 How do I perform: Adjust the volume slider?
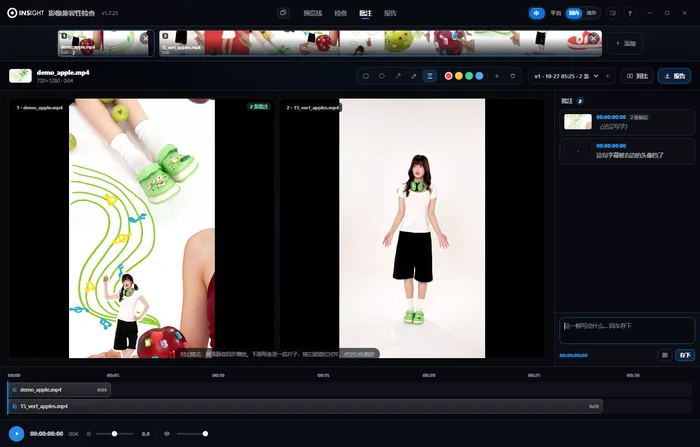[x=192, y=434]
